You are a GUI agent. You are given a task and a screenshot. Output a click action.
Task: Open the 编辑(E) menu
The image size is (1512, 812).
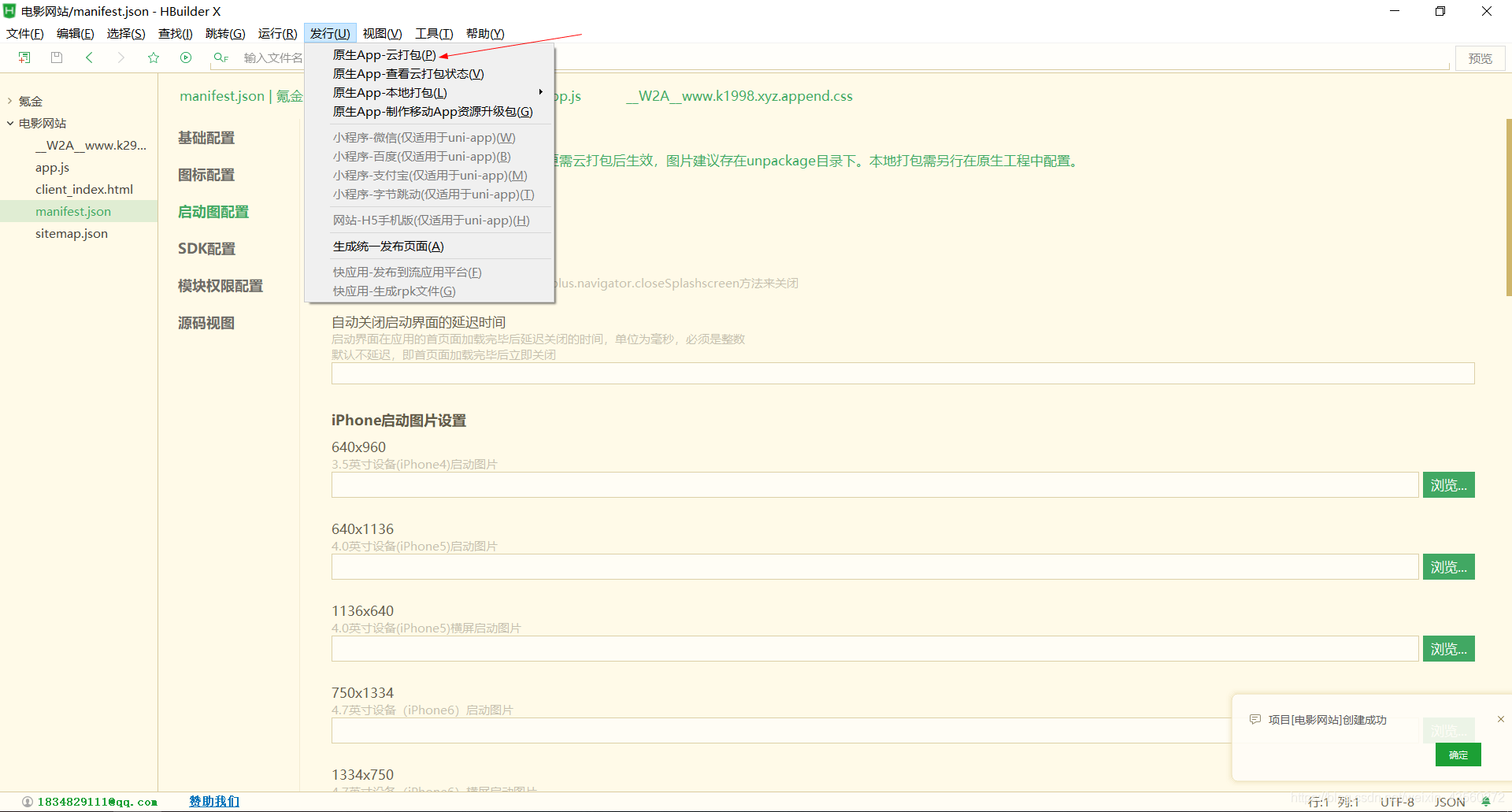tap(76, 33)
